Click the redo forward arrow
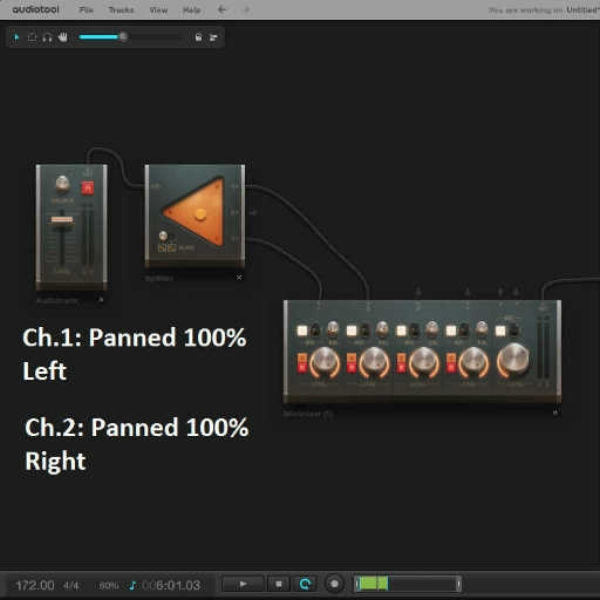 (x=246, y=10)
